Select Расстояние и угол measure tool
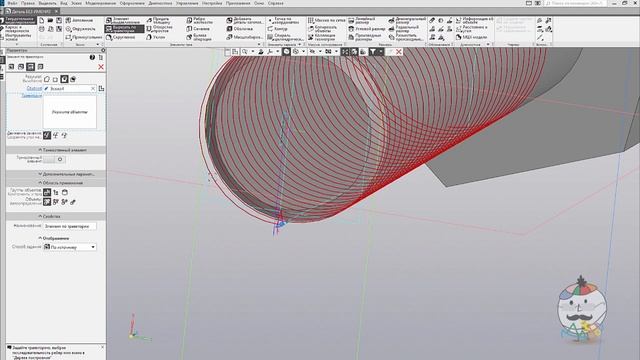Image resolution: width=640 pixels, height=360 pixels. tap(472, 29)
